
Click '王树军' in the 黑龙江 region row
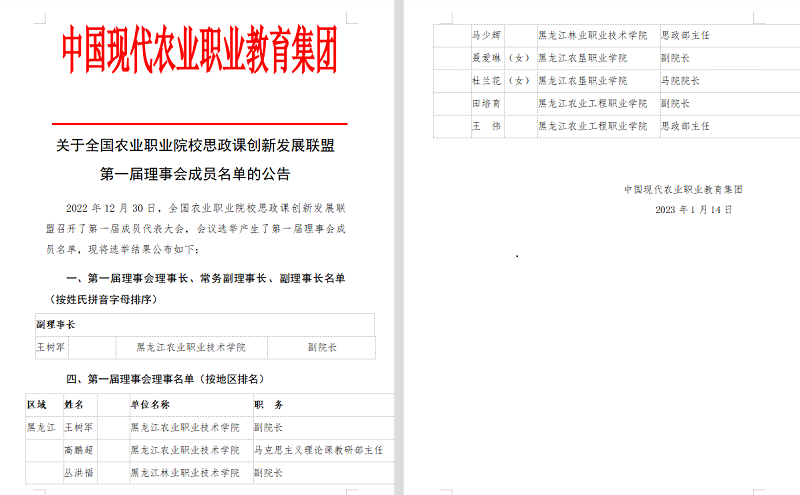(x=79, y=428)
